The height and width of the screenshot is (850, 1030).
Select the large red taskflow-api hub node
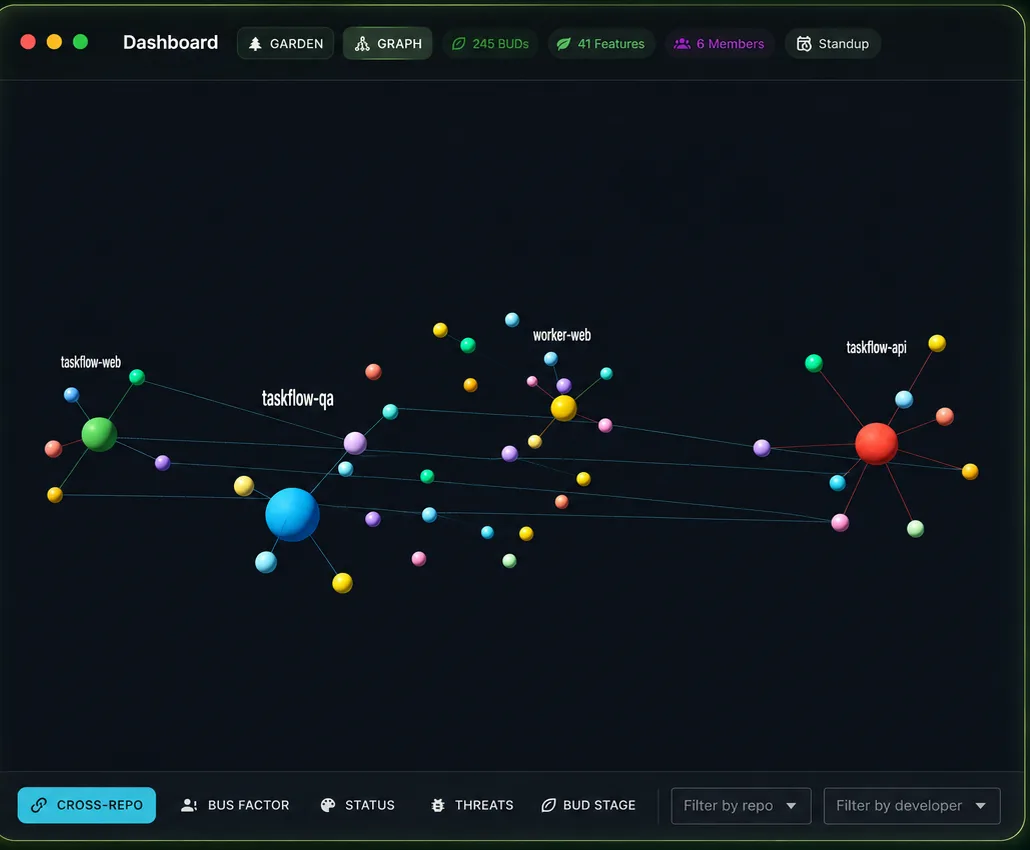pos(876,443)
